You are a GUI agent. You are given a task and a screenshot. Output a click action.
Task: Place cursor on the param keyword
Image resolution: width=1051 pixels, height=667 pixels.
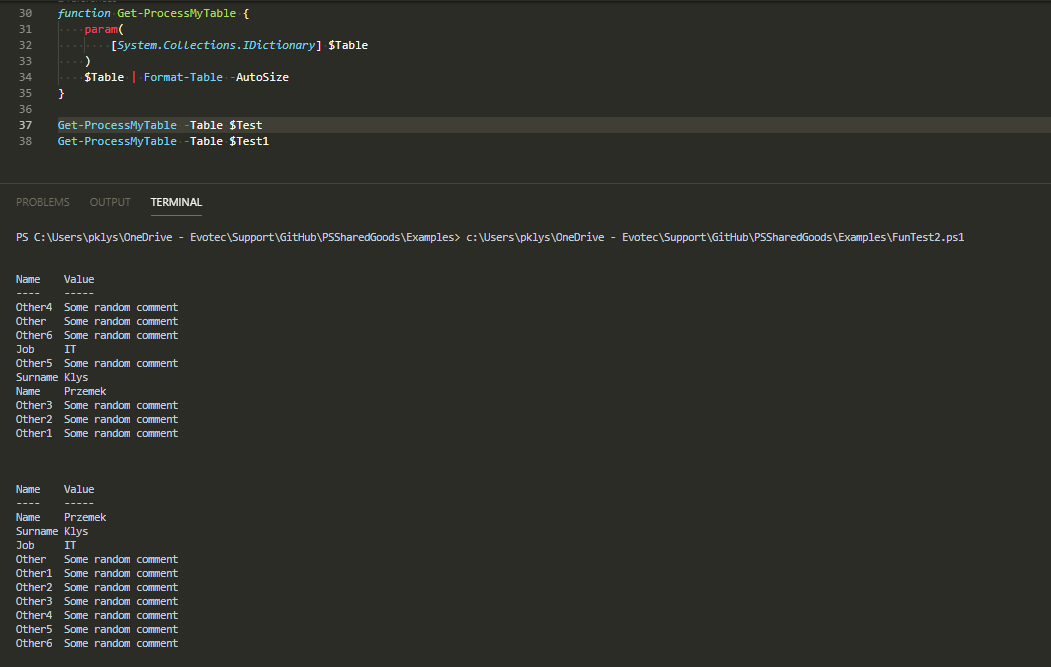tap(100, 28)
